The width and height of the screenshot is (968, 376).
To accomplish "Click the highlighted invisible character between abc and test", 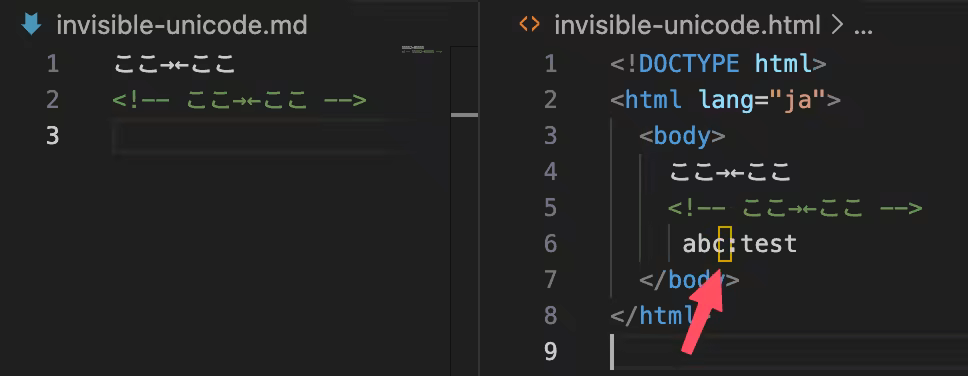I will (725, 244).
